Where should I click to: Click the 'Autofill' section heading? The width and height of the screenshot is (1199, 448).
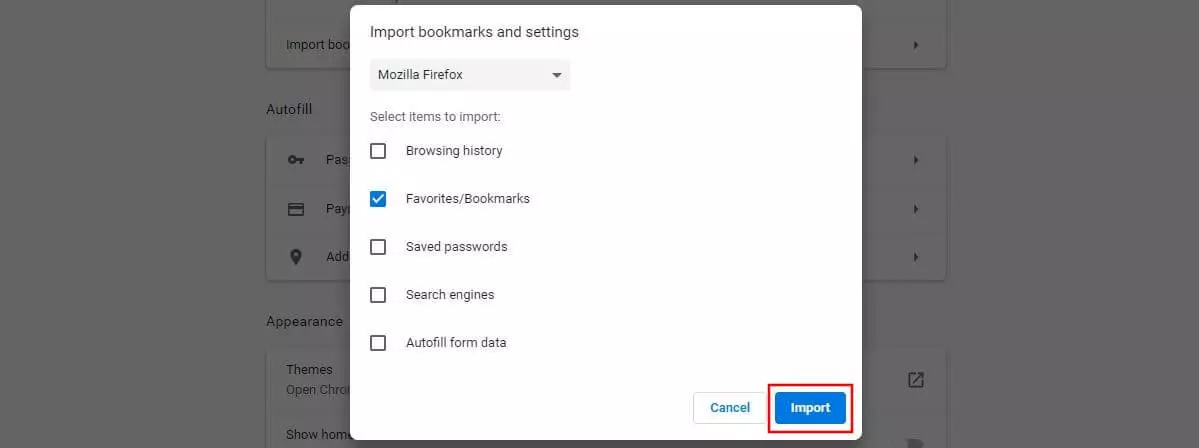289,109
